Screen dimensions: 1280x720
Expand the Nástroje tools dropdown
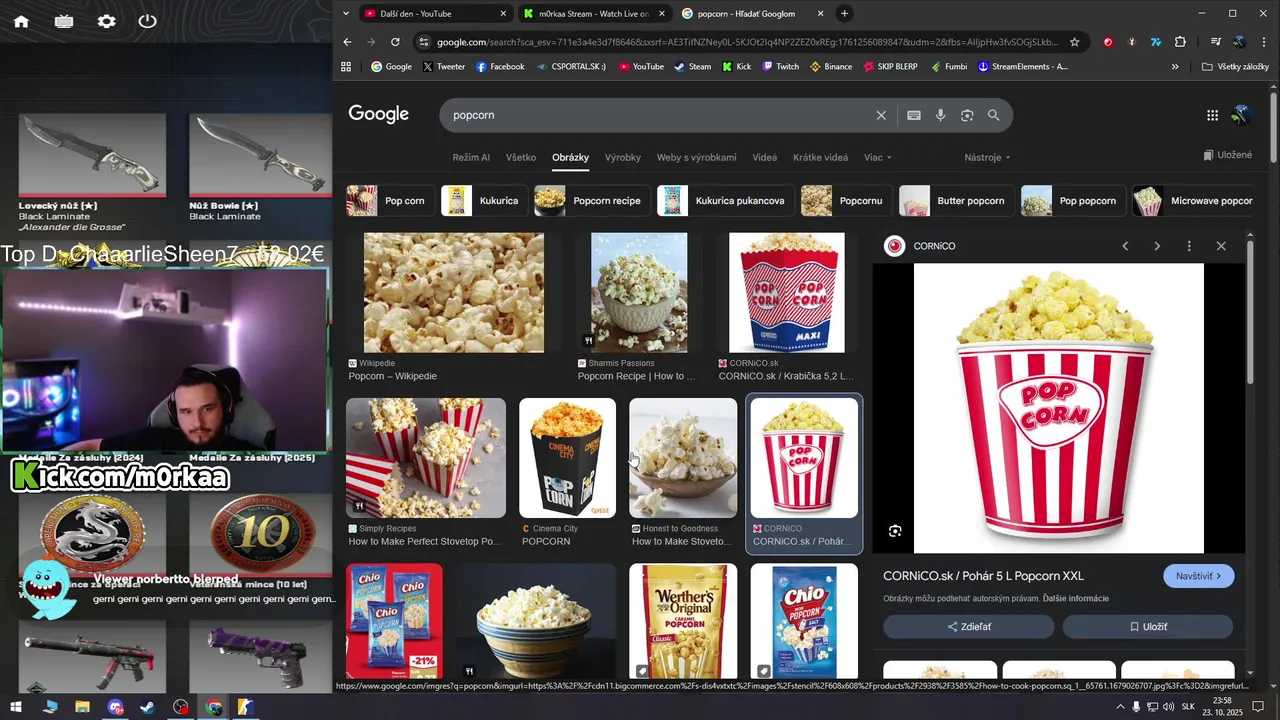pos(987,157)
